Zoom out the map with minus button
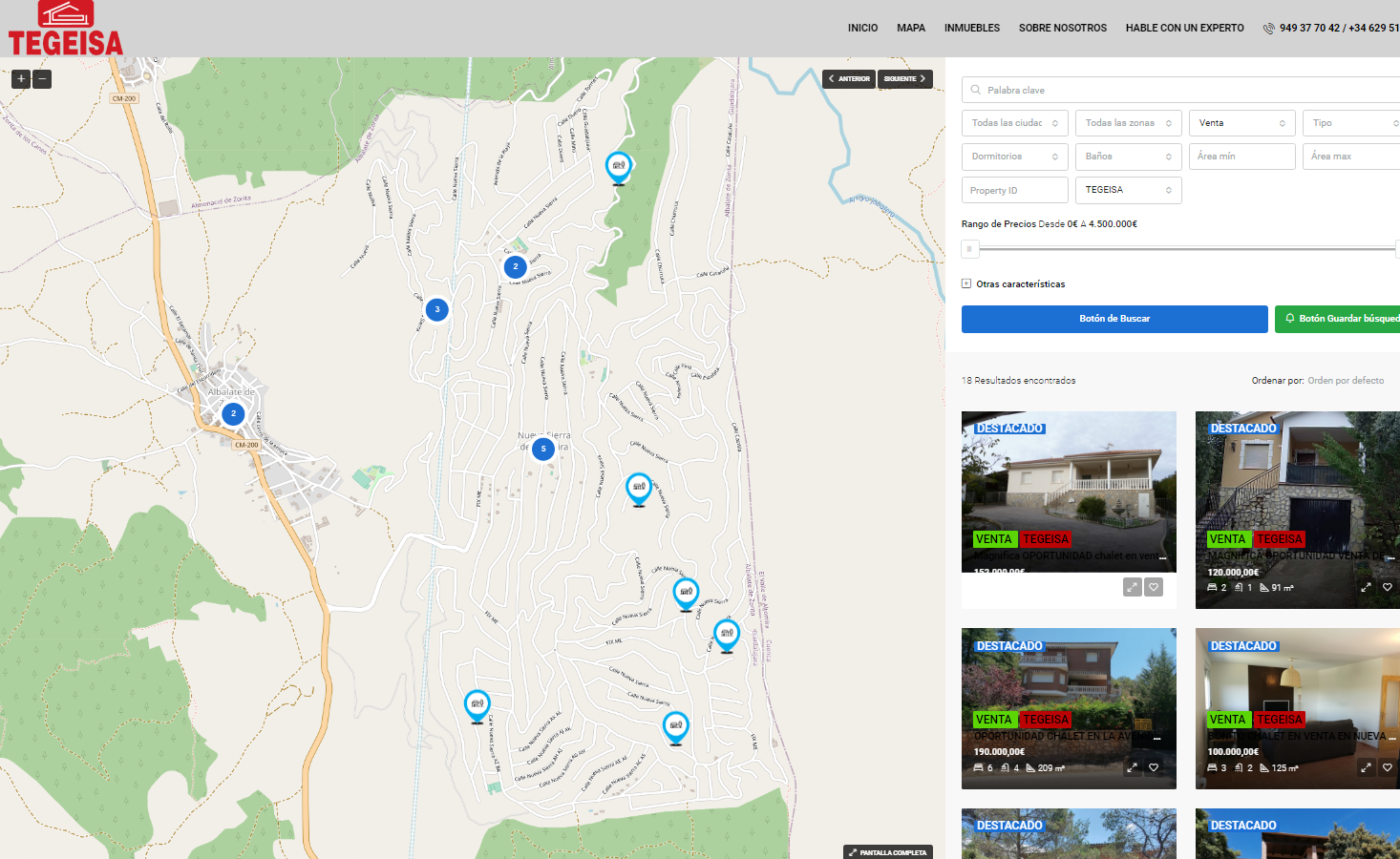This screenshot has width=1400, height=859. [x=42, y=79]
